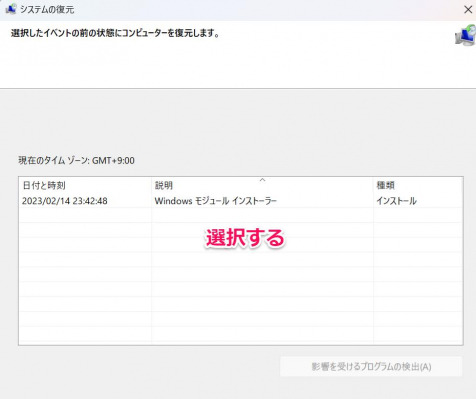Image resolution: width=476 pixels, height=399 pixels.
Task: Click divider between 説明 and 種類 headers
Action: pyautogui.click(x=373, y=185)
